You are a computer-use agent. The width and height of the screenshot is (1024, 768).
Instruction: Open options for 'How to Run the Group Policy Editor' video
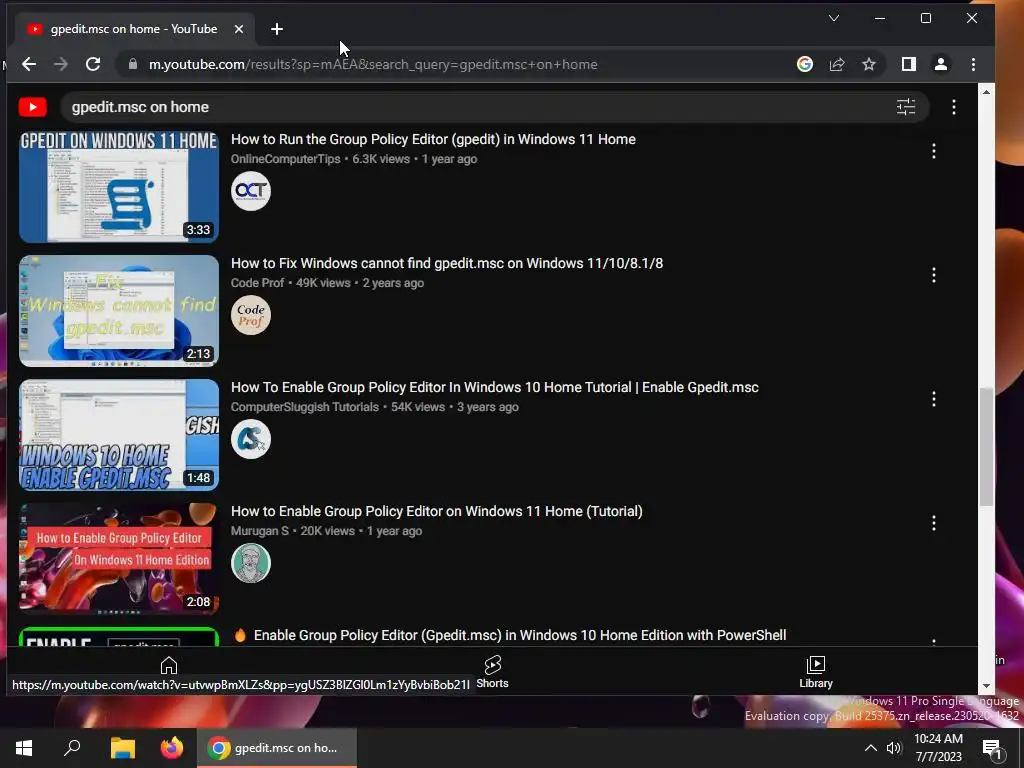coord(934,151)
